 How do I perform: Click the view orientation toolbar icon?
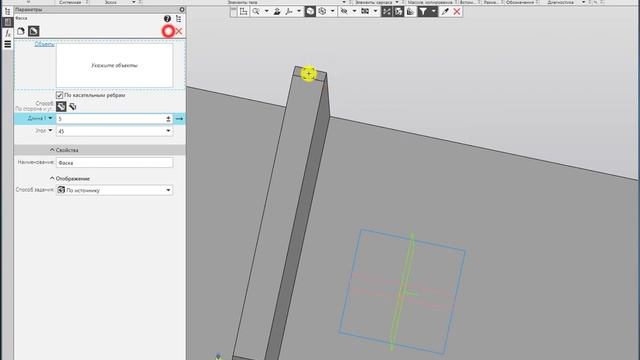click(x=243, y=11)
